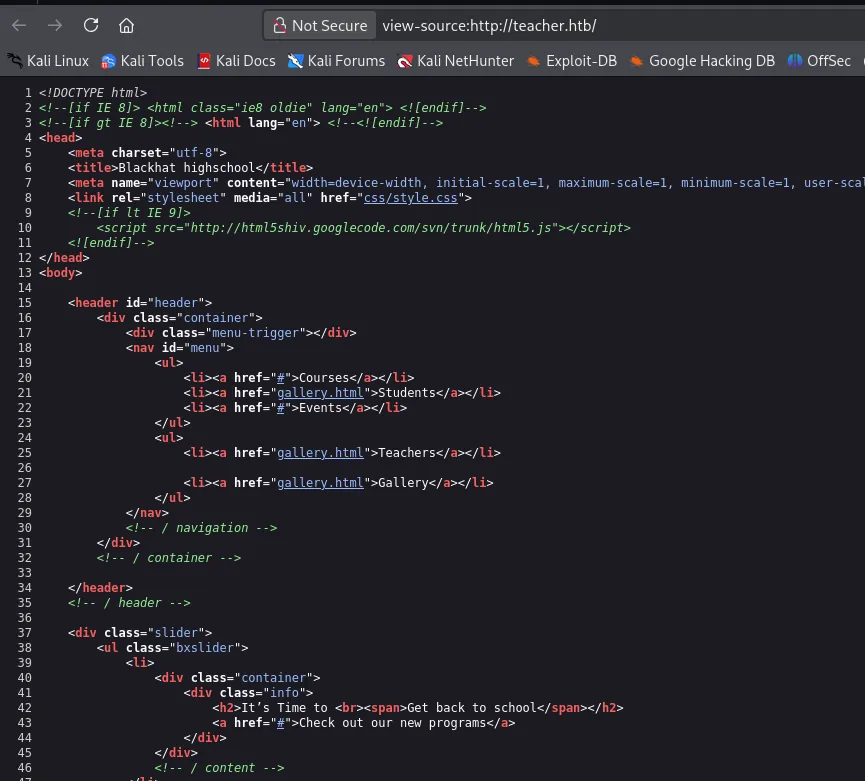The image size is (865, 781).
Task: Click # link for Check out our new programs
Action: 280,723
